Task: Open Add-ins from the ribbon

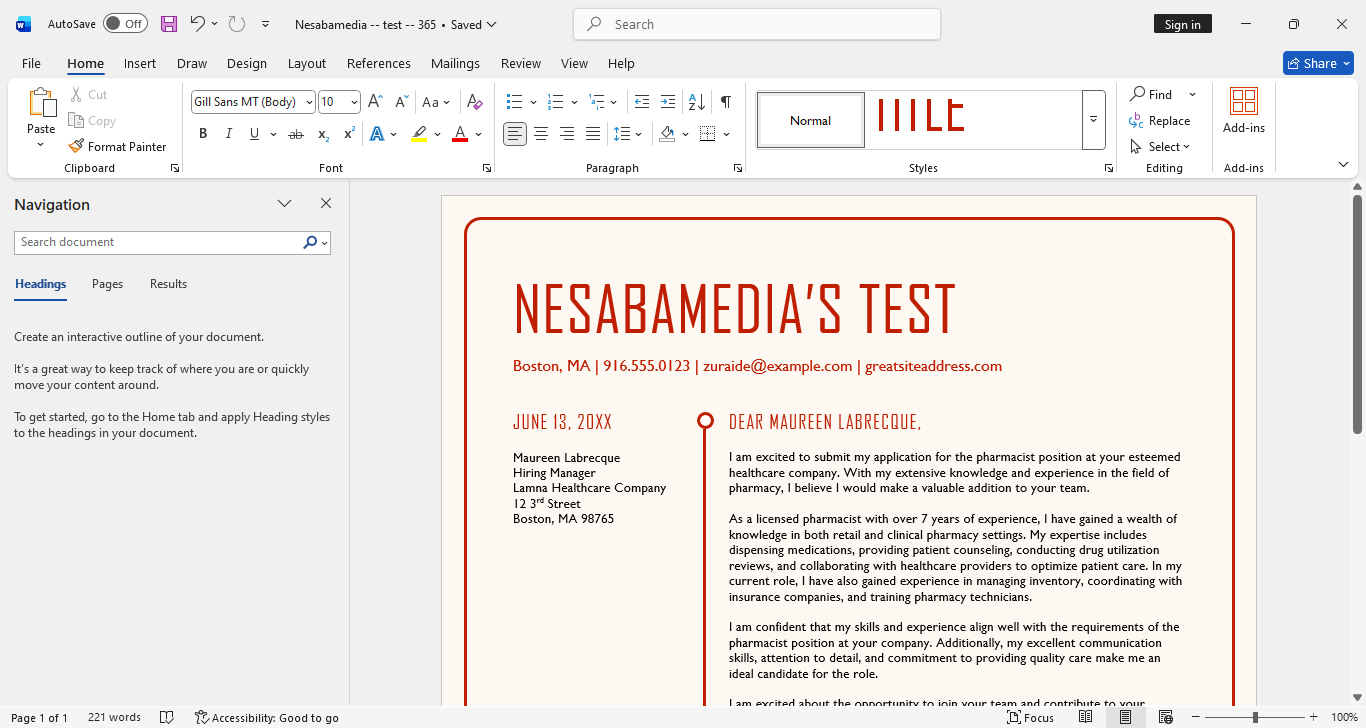Action: click(1243, 110)
